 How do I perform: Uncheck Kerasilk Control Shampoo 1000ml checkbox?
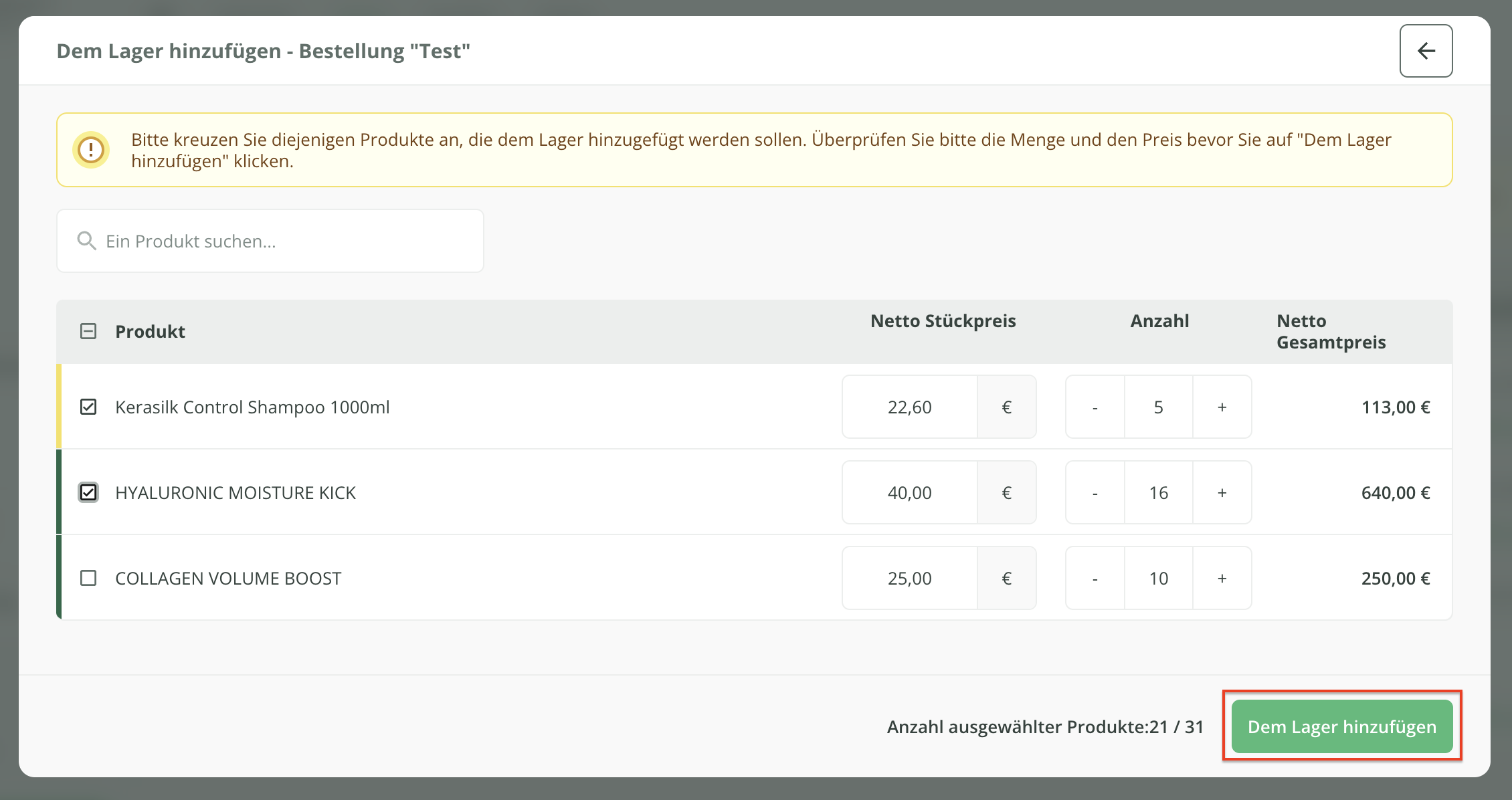88,407
